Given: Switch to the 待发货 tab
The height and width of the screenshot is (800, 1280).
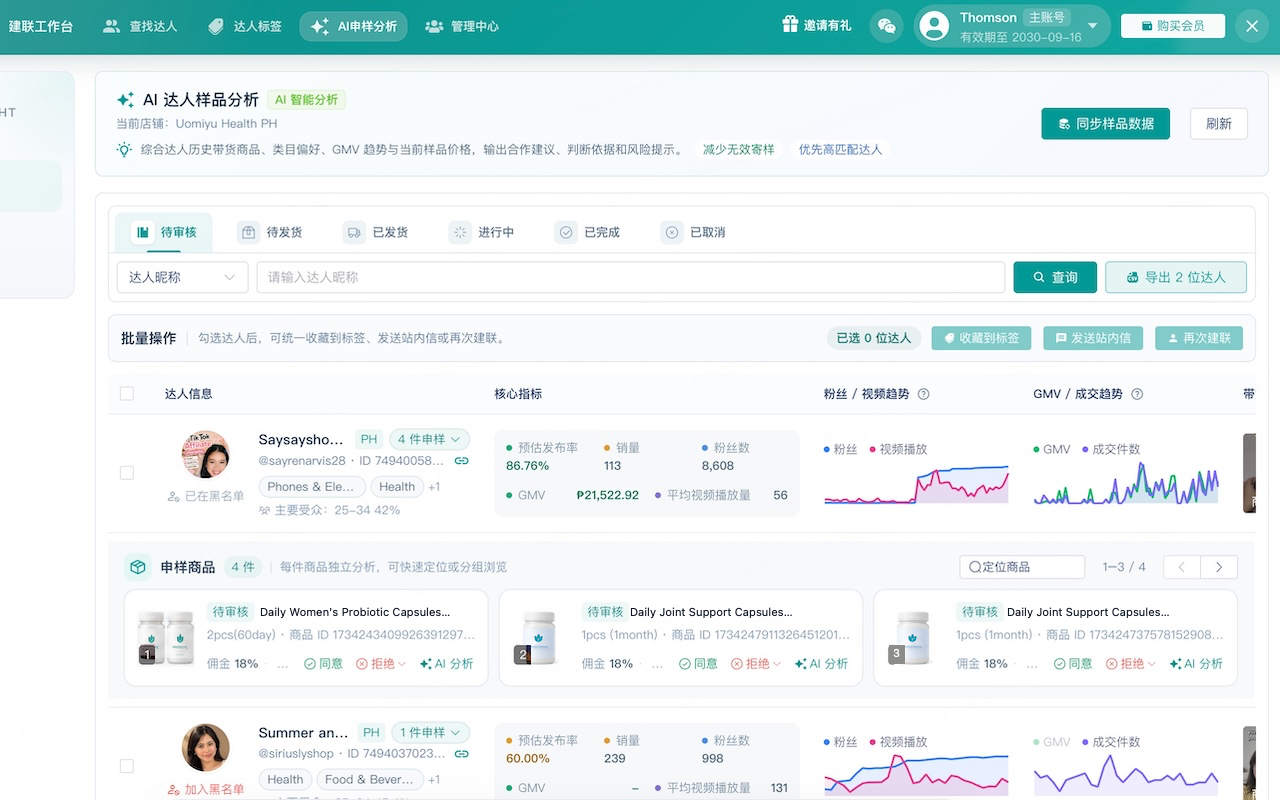Looking at the screenshot, I should click(271, 232).
